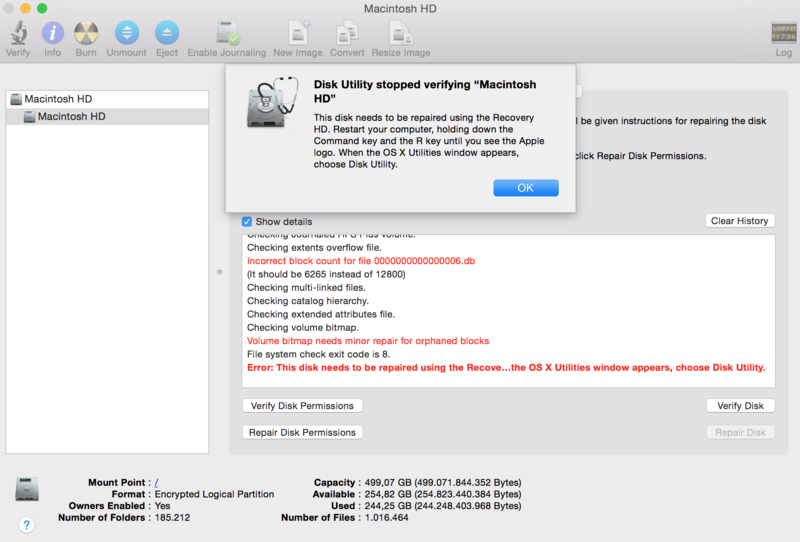Click the Verify Disk button
Viewport: 800px width, 542px height.
coord(740,406)
